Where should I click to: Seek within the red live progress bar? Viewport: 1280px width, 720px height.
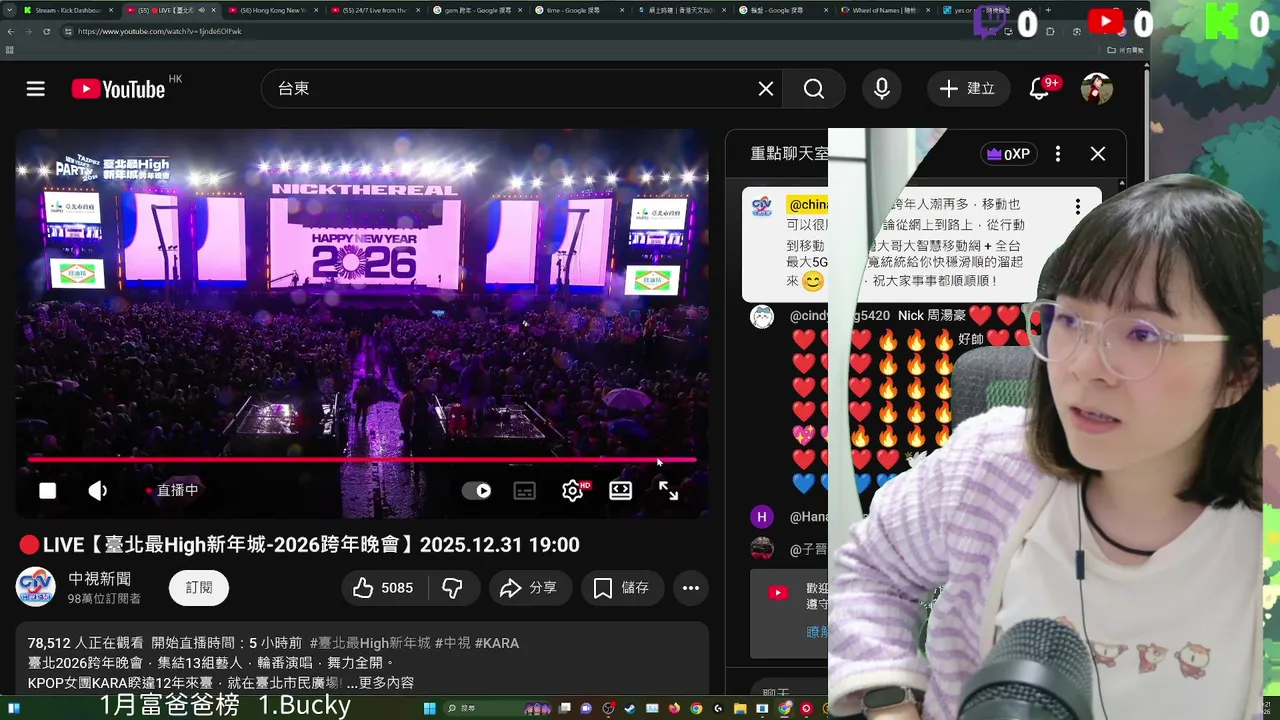click(x=362, y=460)
